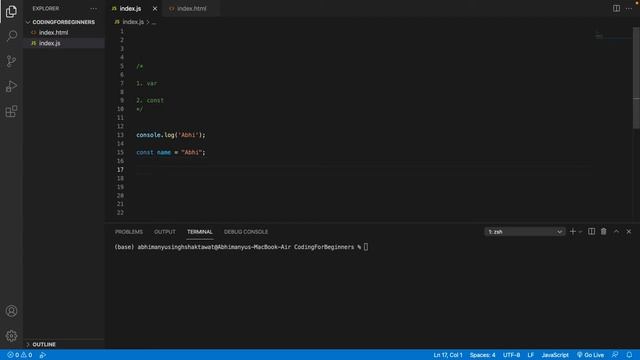Click the EXPLORER panel title

46,9
